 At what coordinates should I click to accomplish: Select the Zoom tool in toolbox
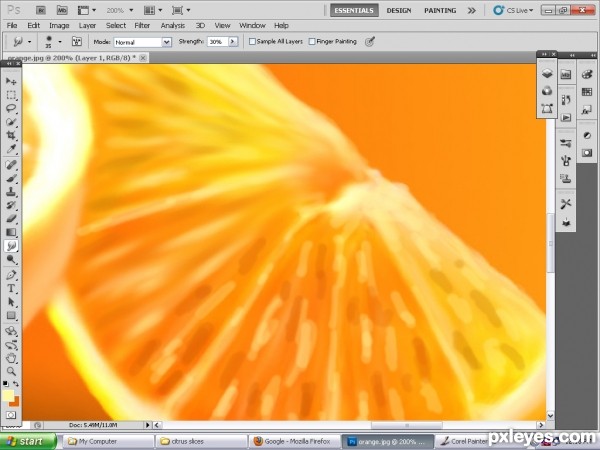pyautogui.click(x=11, y=371)
